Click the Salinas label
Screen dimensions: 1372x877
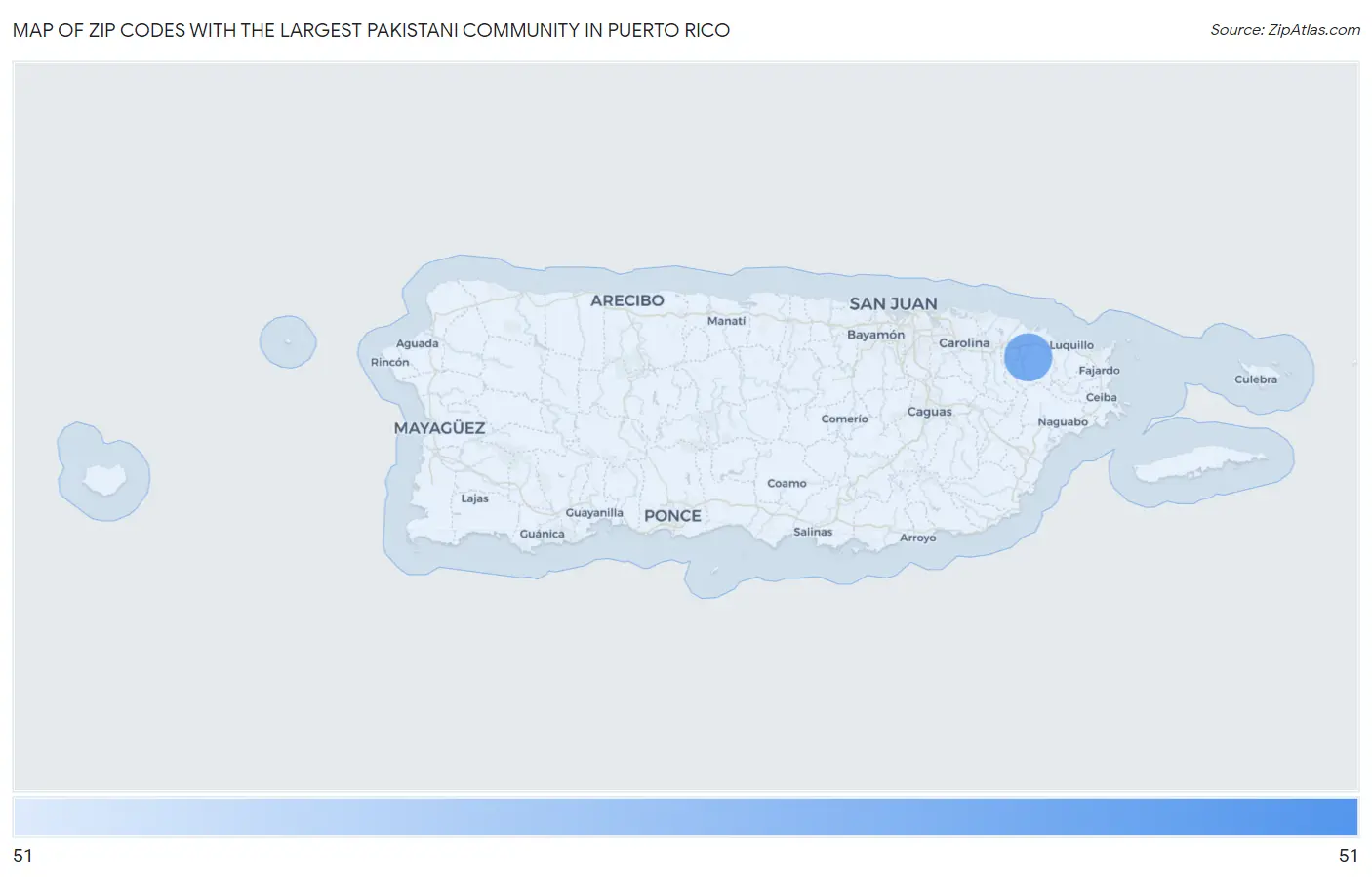[813, 533]
